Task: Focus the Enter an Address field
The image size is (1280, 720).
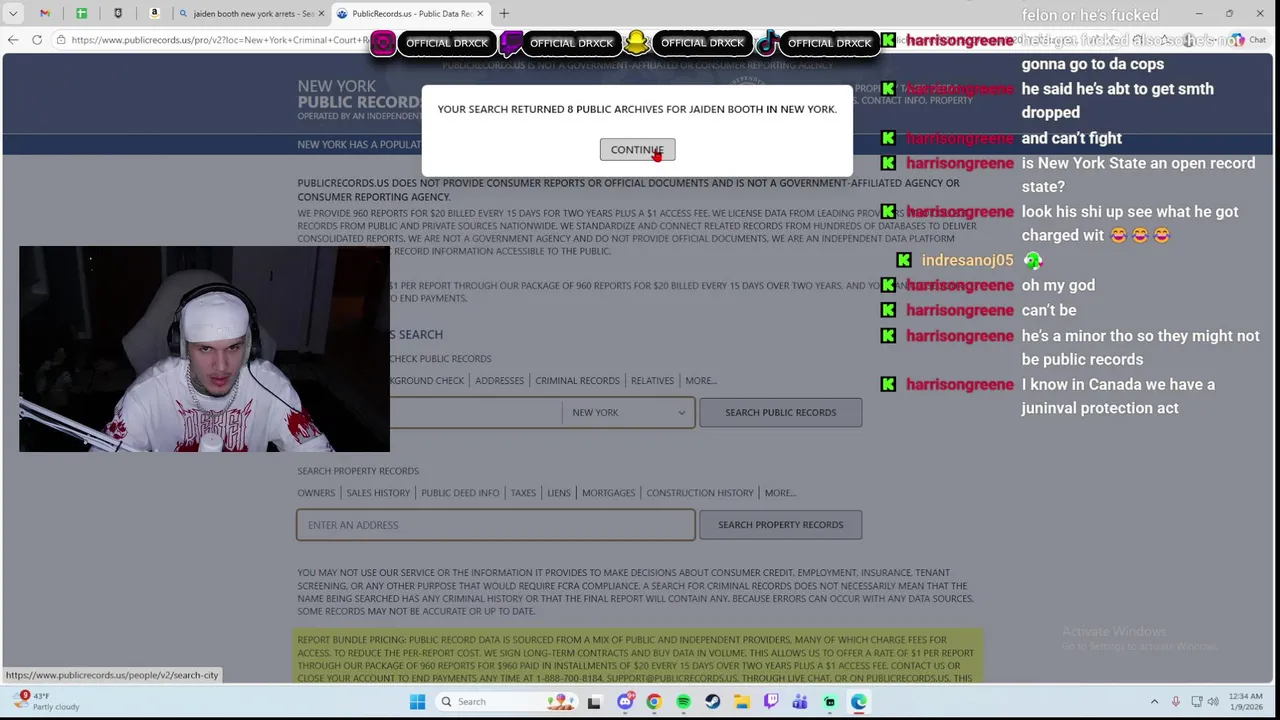Action: point(495,525)
